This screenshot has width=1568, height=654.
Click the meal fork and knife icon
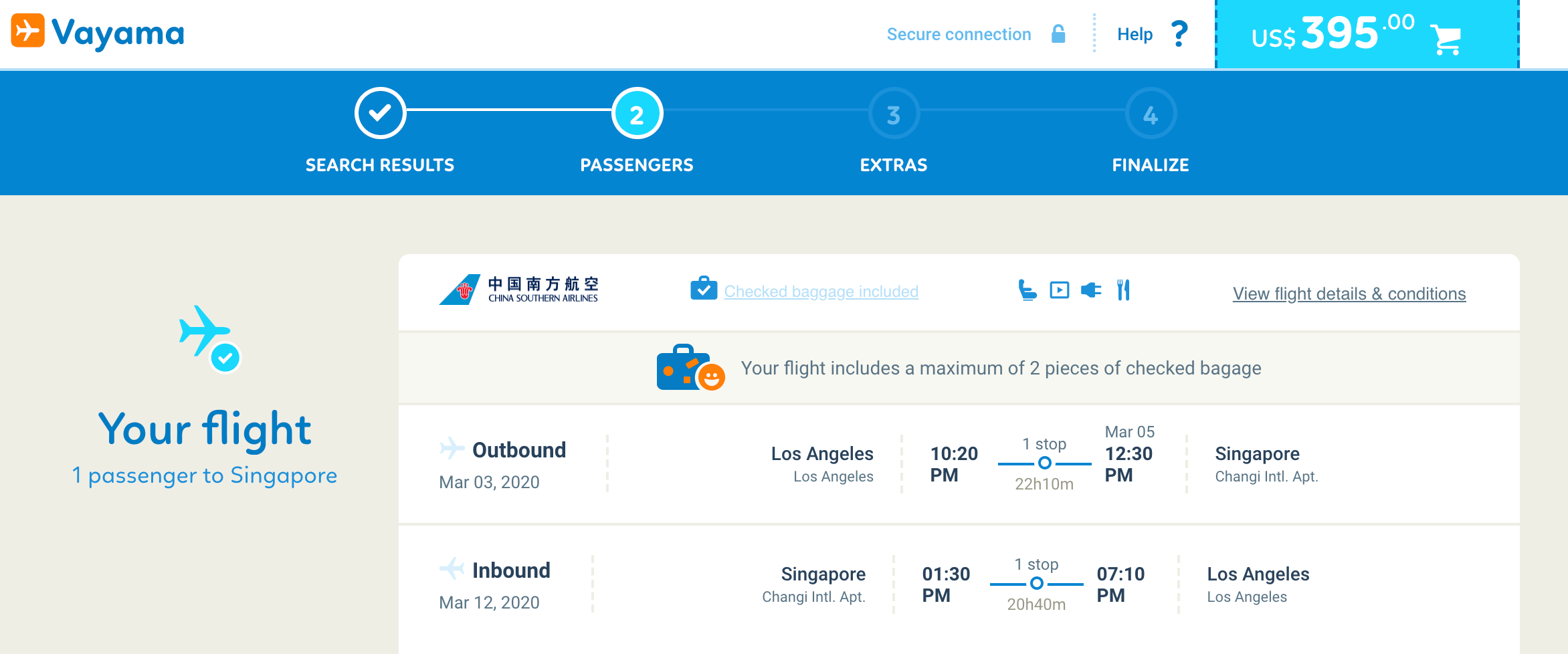[1123, 290]
